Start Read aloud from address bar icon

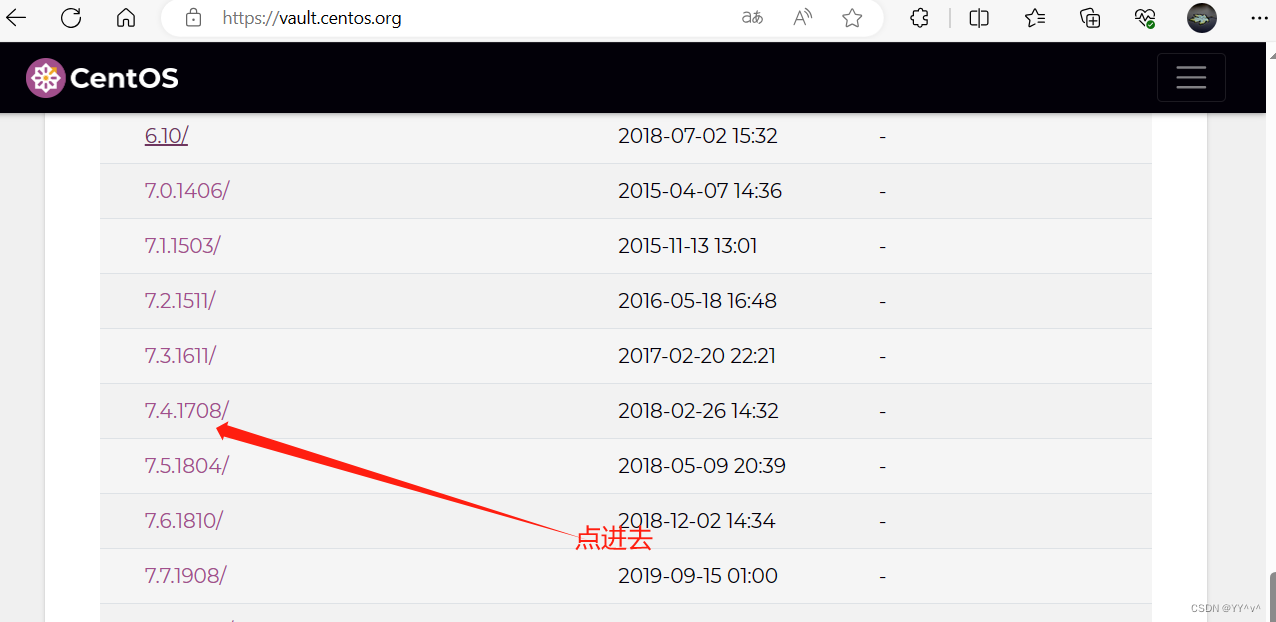click(x=802, y=18)
